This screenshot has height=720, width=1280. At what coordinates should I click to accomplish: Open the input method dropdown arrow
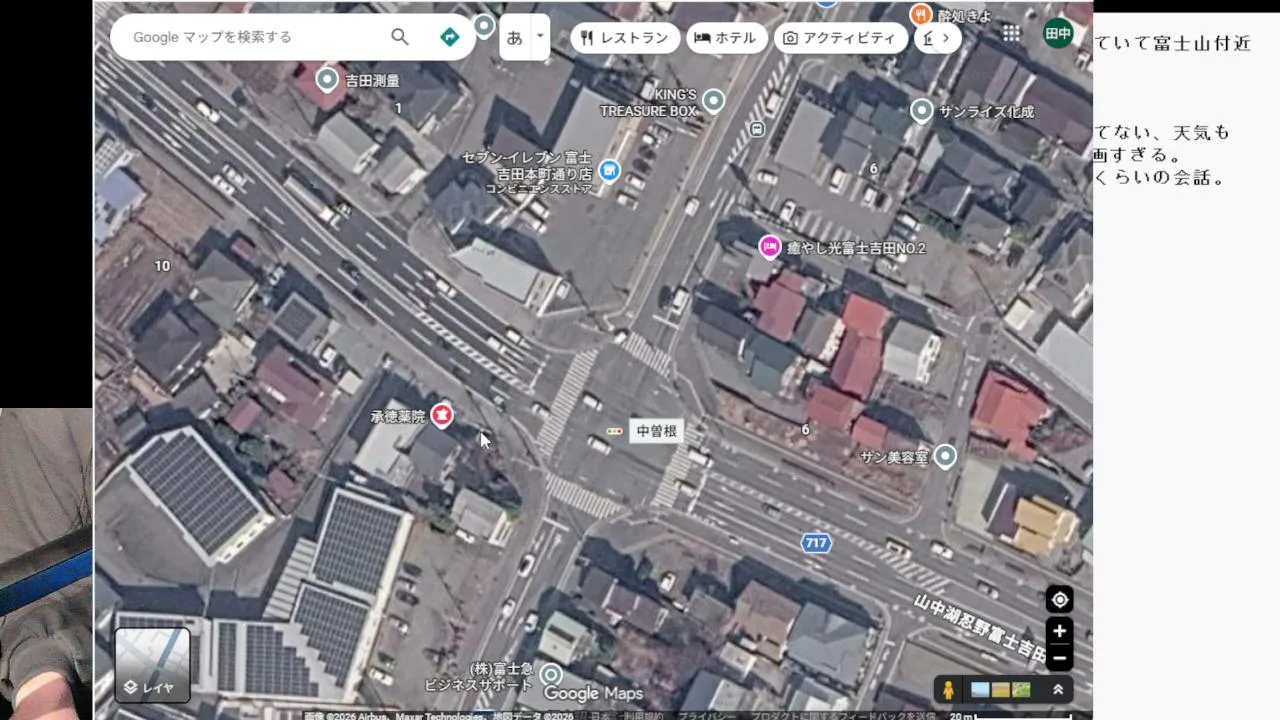point(540,36)
